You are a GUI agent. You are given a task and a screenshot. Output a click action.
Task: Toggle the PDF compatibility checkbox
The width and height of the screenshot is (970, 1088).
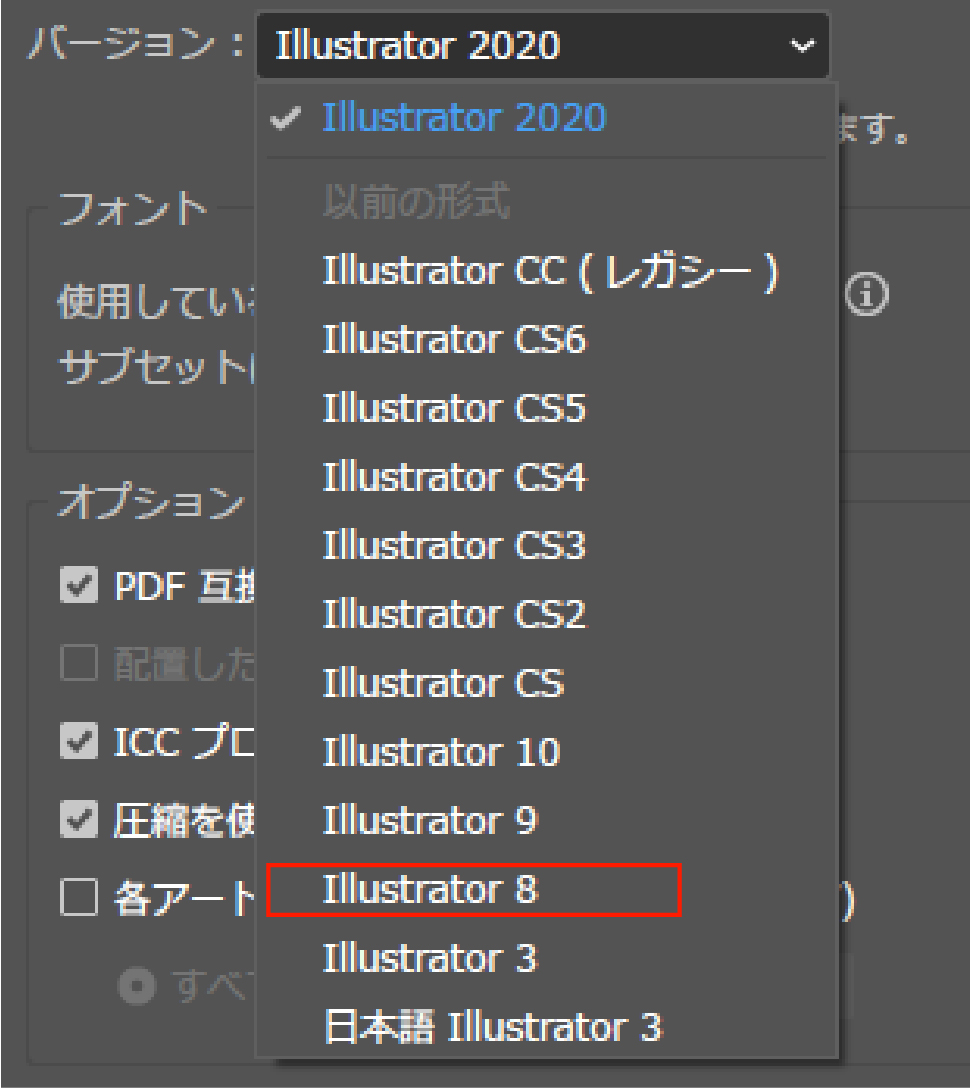click(x=79, y=587)
